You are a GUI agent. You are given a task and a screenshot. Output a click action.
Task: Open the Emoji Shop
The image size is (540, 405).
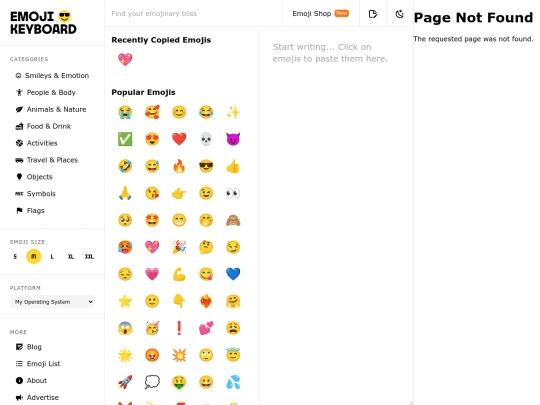[x=320, y=13]
